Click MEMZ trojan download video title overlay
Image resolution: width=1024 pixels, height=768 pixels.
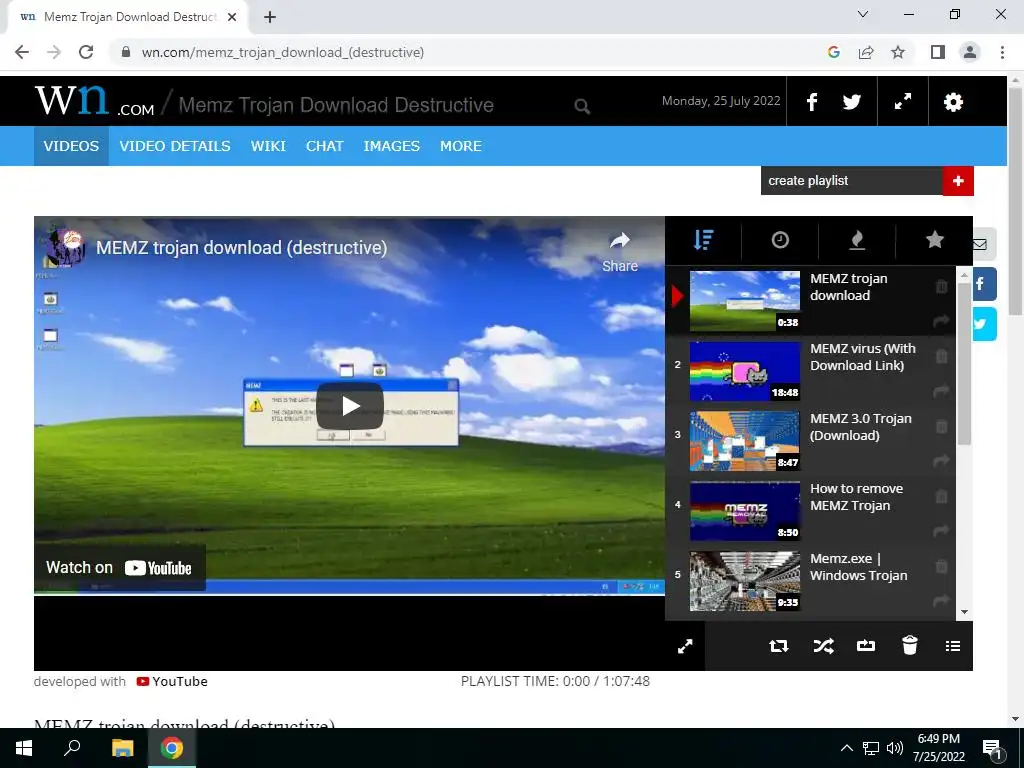tap(242, 248)
